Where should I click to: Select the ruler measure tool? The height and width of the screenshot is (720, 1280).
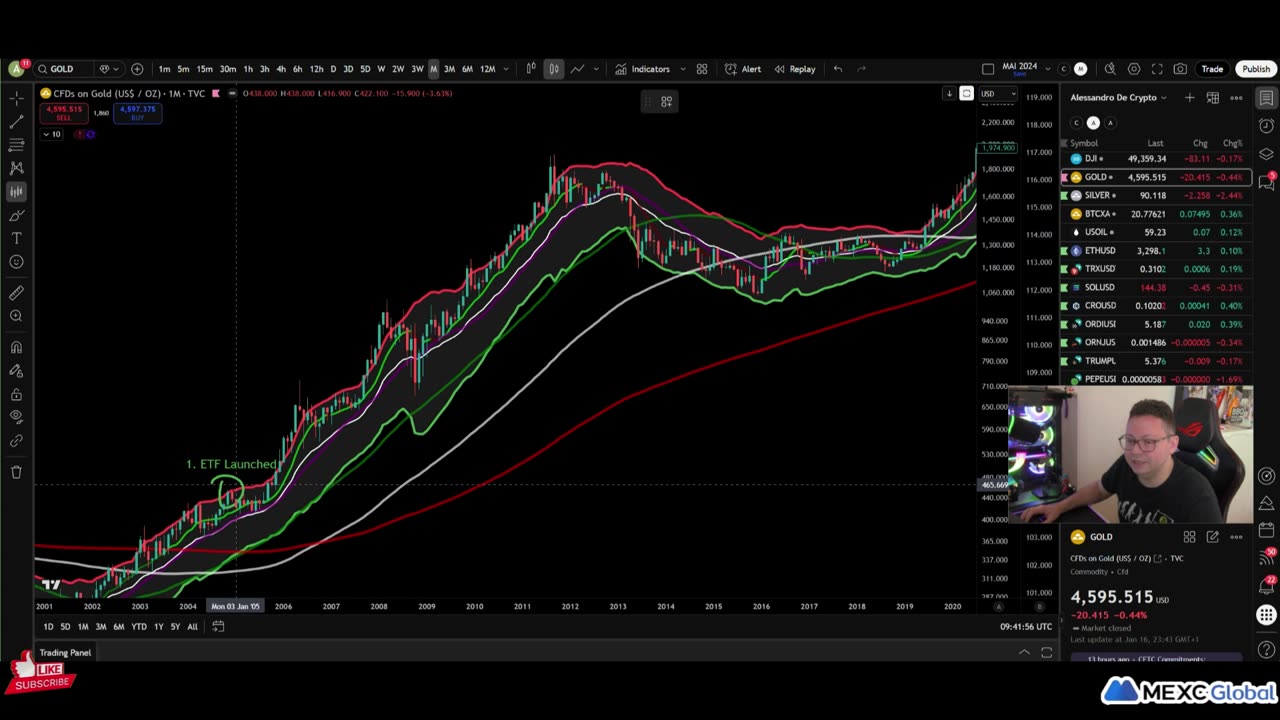pos(16,293)
